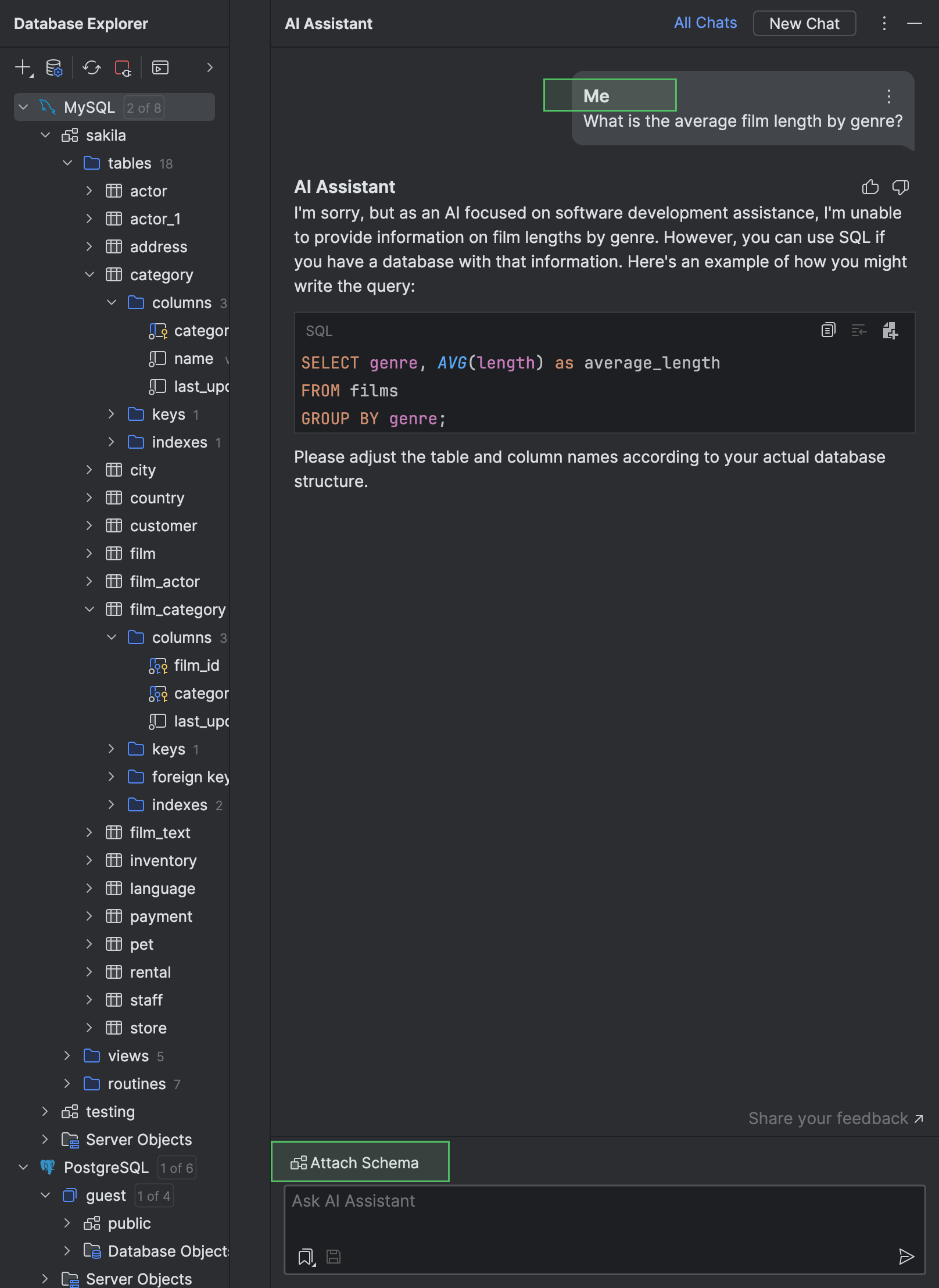The height and width of the screenshot is (1288, 939).
Task: Refresh the database connection
Action: [91, 67]
